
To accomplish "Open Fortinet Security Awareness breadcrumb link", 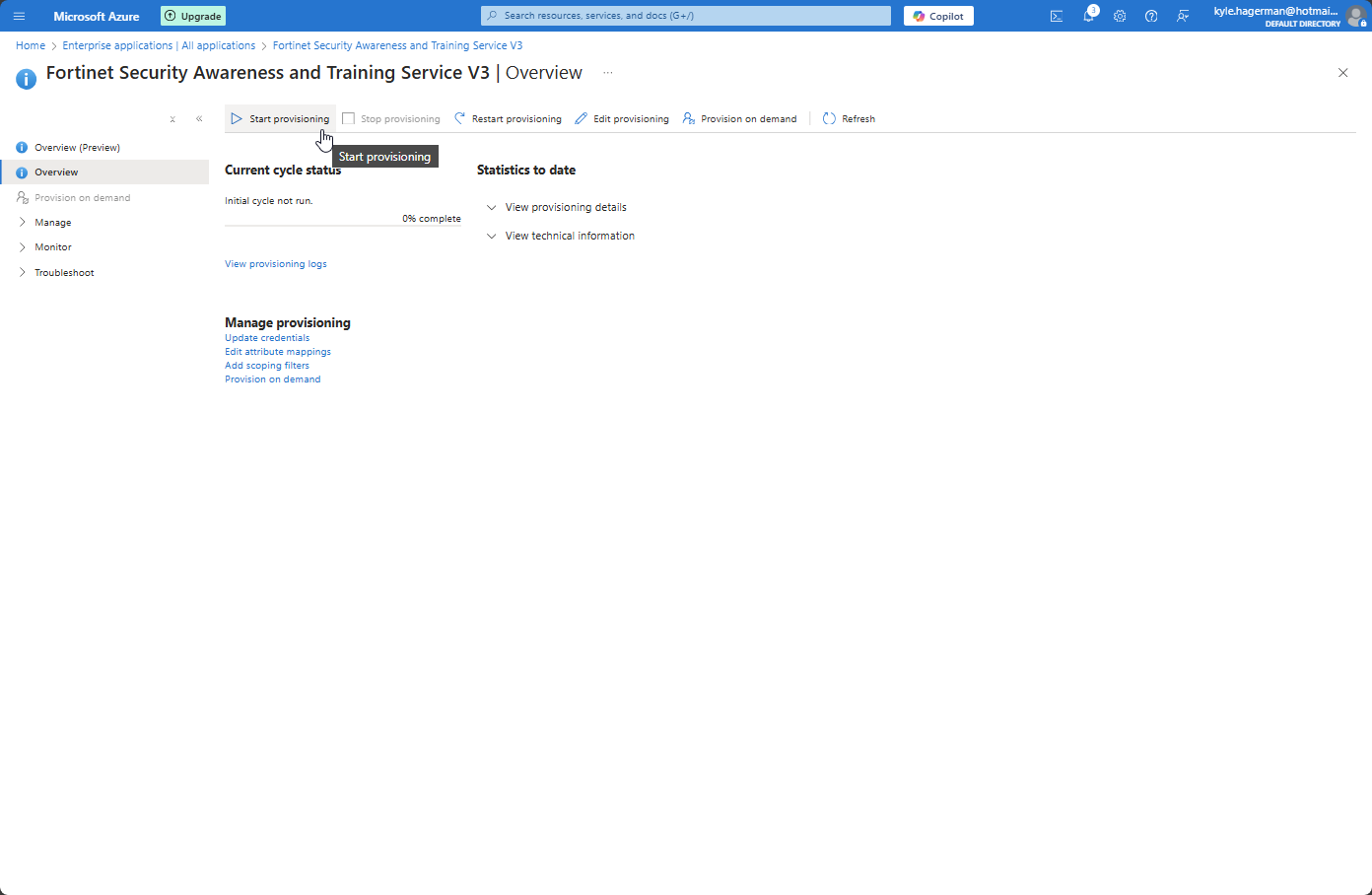I will click(397, 45).
